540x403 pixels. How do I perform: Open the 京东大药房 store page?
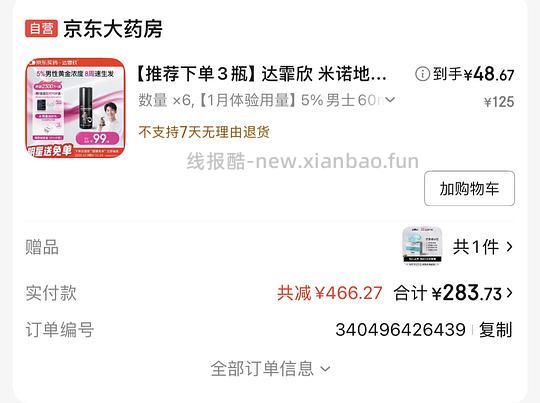(x=113, y=29)
